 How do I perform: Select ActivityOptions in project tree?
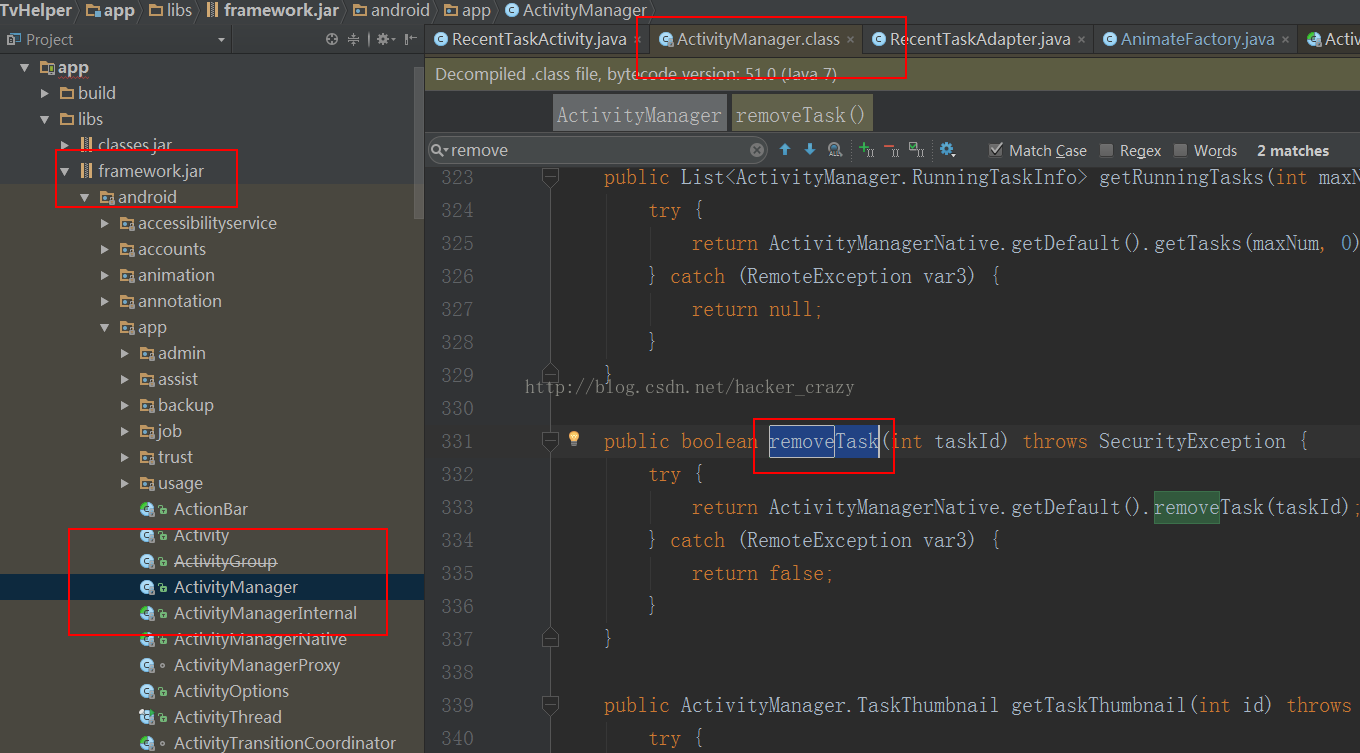[231, 691]
